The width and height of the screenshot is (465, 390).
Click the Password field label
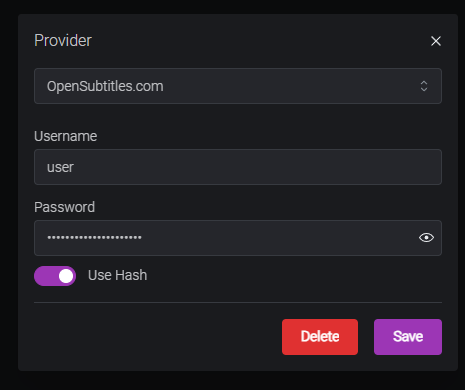(64, 207)
